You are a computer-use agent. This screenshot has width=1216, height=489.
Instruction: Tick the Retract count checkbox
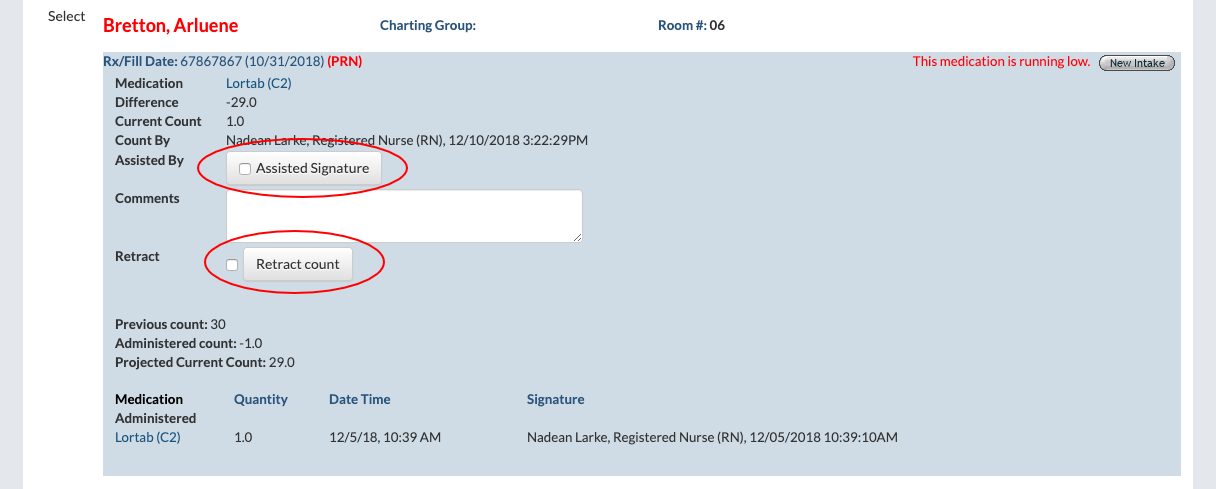(232, 265)
